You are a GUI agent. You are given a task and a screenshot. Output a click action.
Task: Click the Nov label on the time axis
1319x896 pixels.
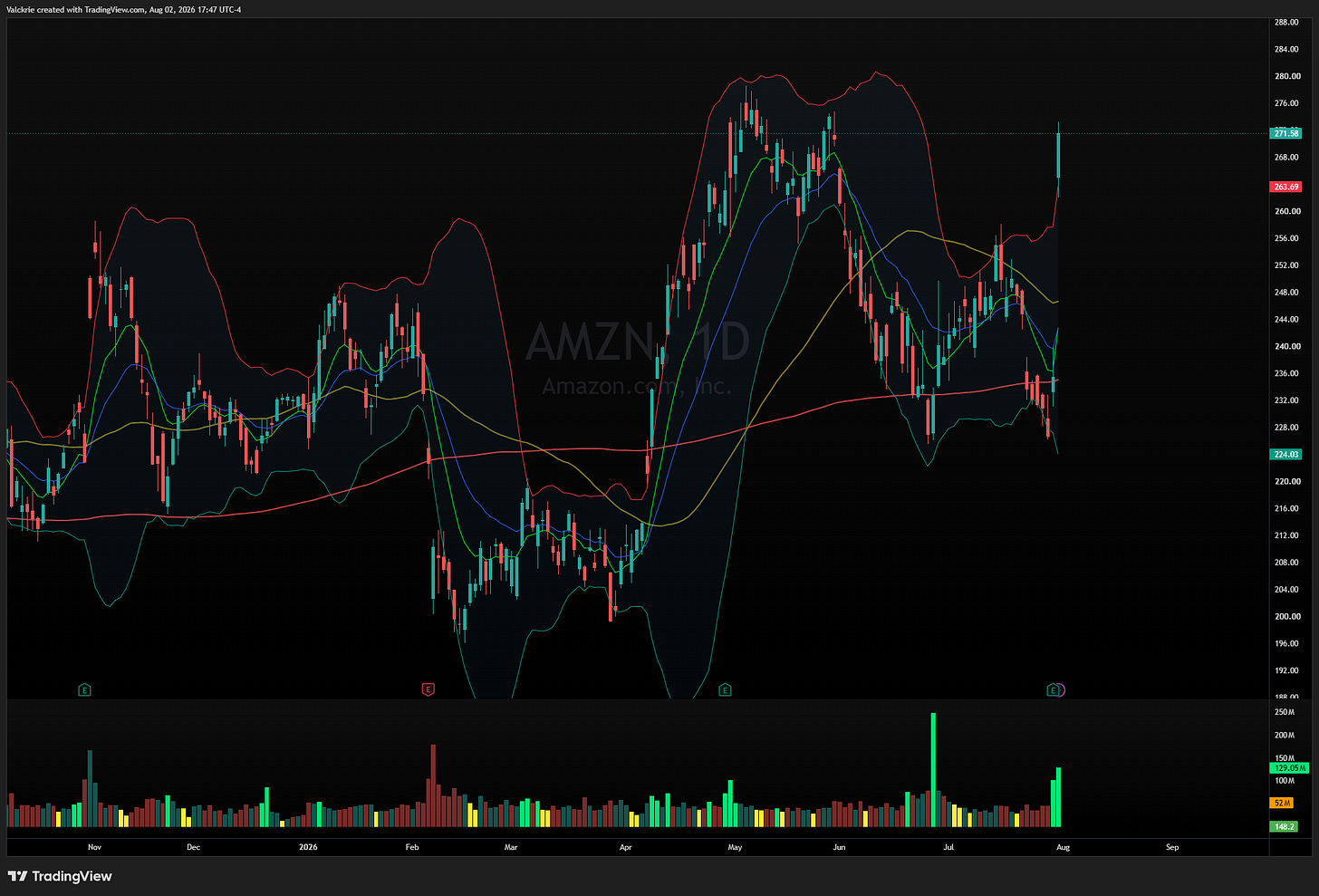point(94,848)
